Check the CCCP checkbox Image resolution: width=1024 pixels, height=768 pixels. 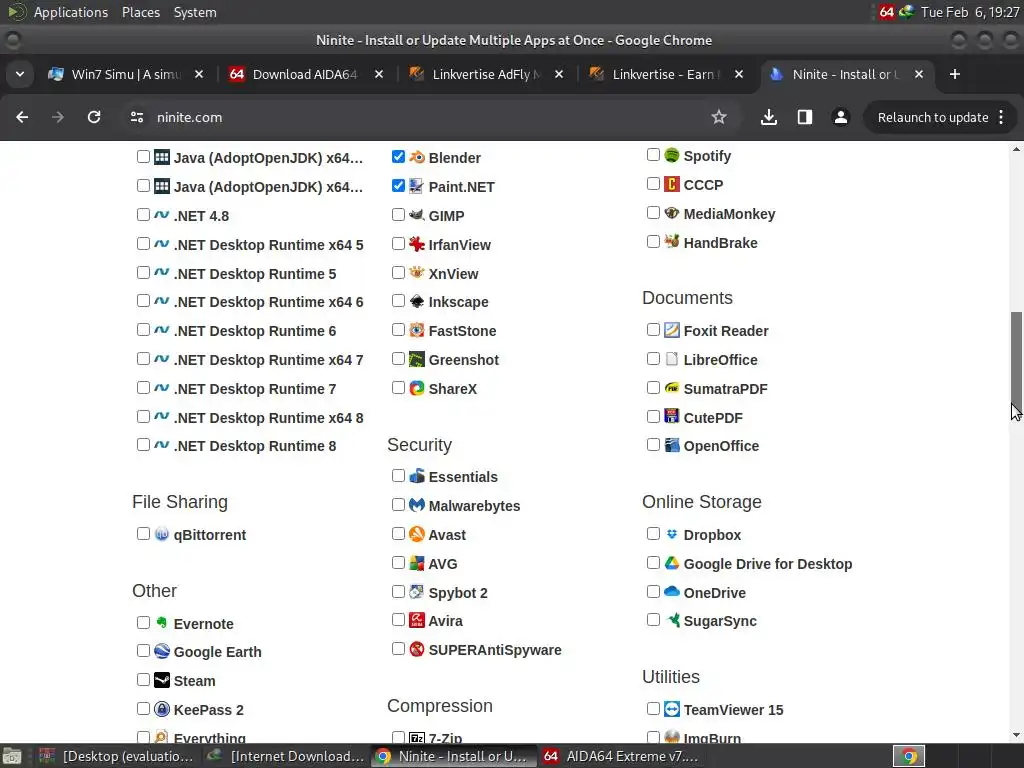[653, 184]
